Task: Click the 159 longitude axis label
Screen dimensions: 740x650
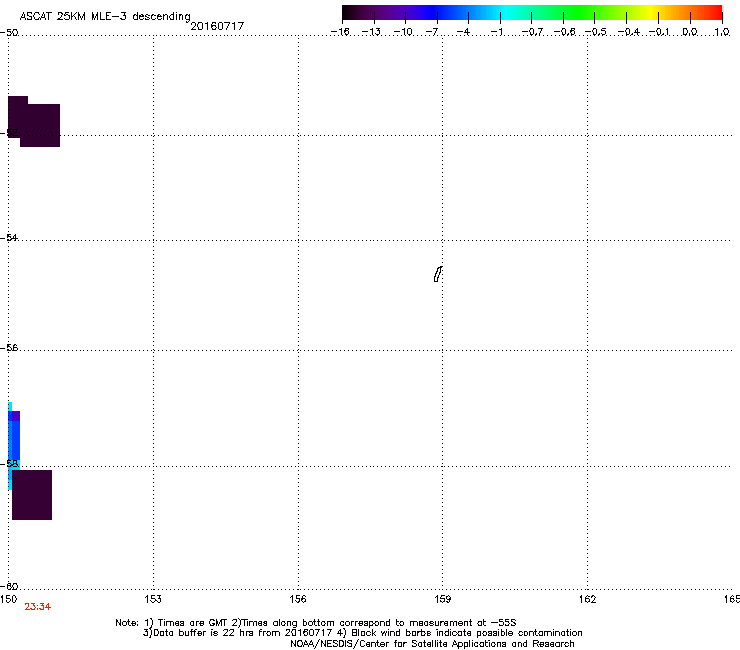Action: (442, 599)
